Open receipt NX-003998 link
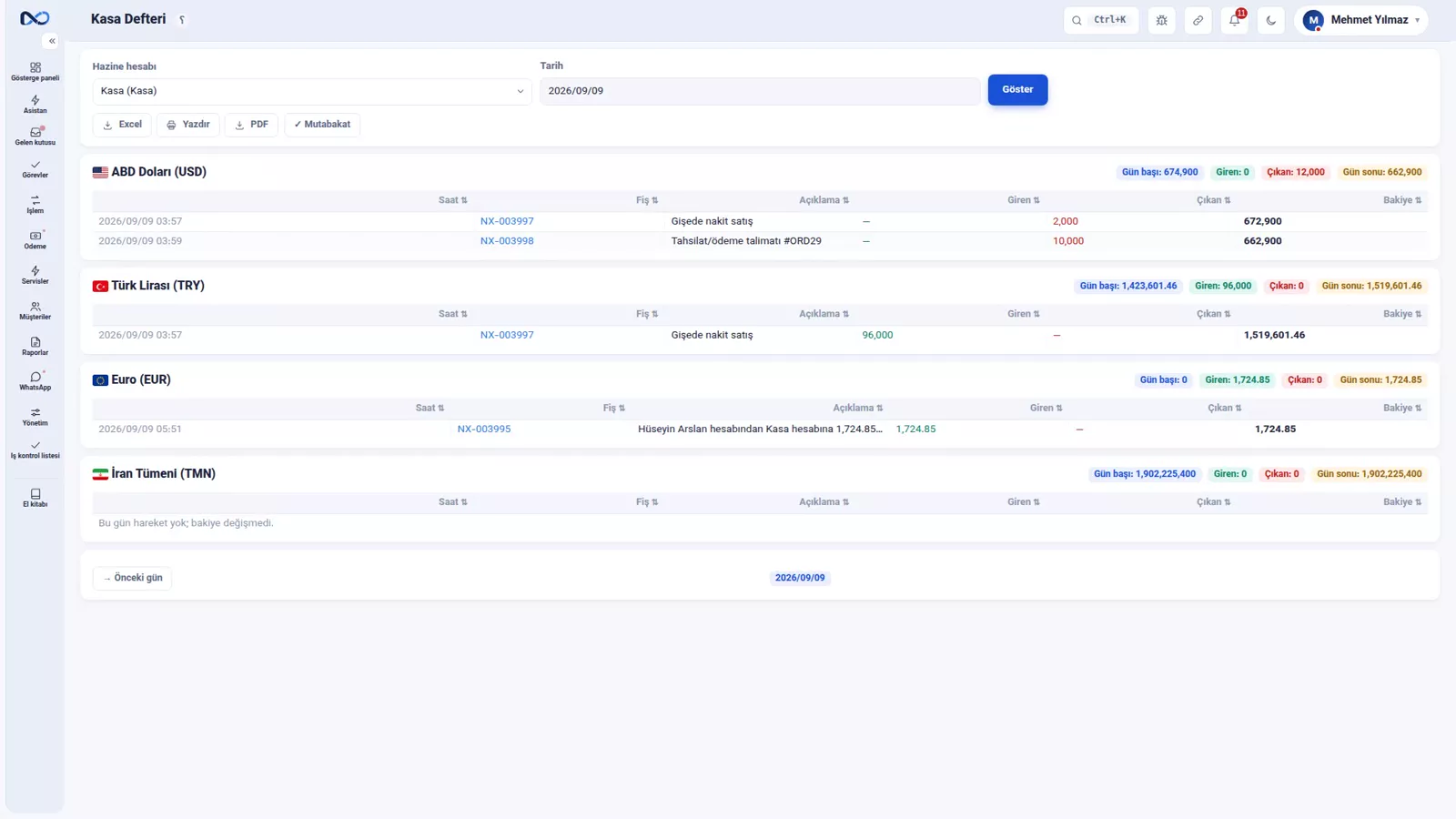Viewport: 1456px width, 819px height. [x=507, y=241]
